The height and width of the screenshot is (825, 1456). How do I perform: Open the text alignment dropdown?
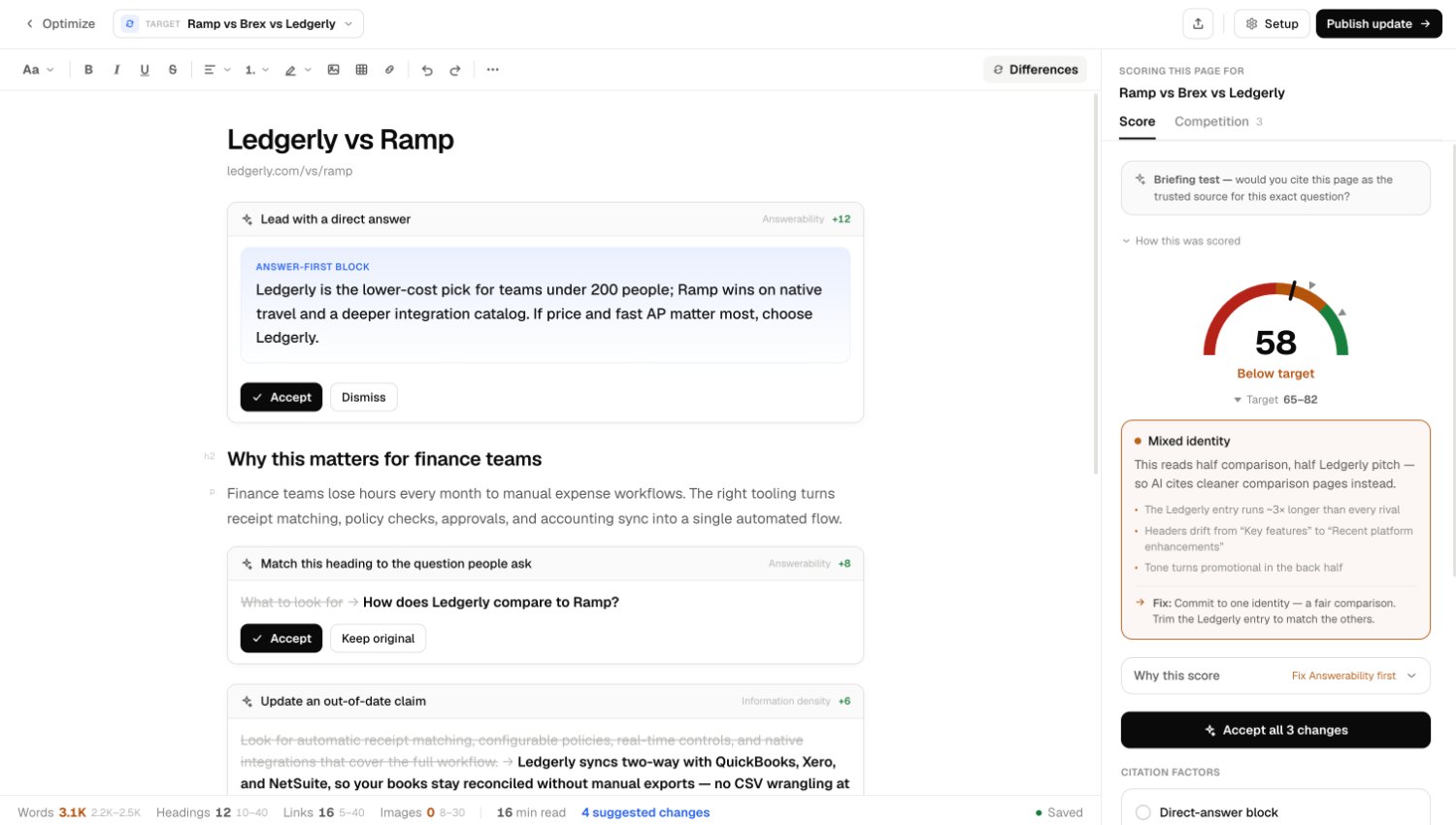217,70
